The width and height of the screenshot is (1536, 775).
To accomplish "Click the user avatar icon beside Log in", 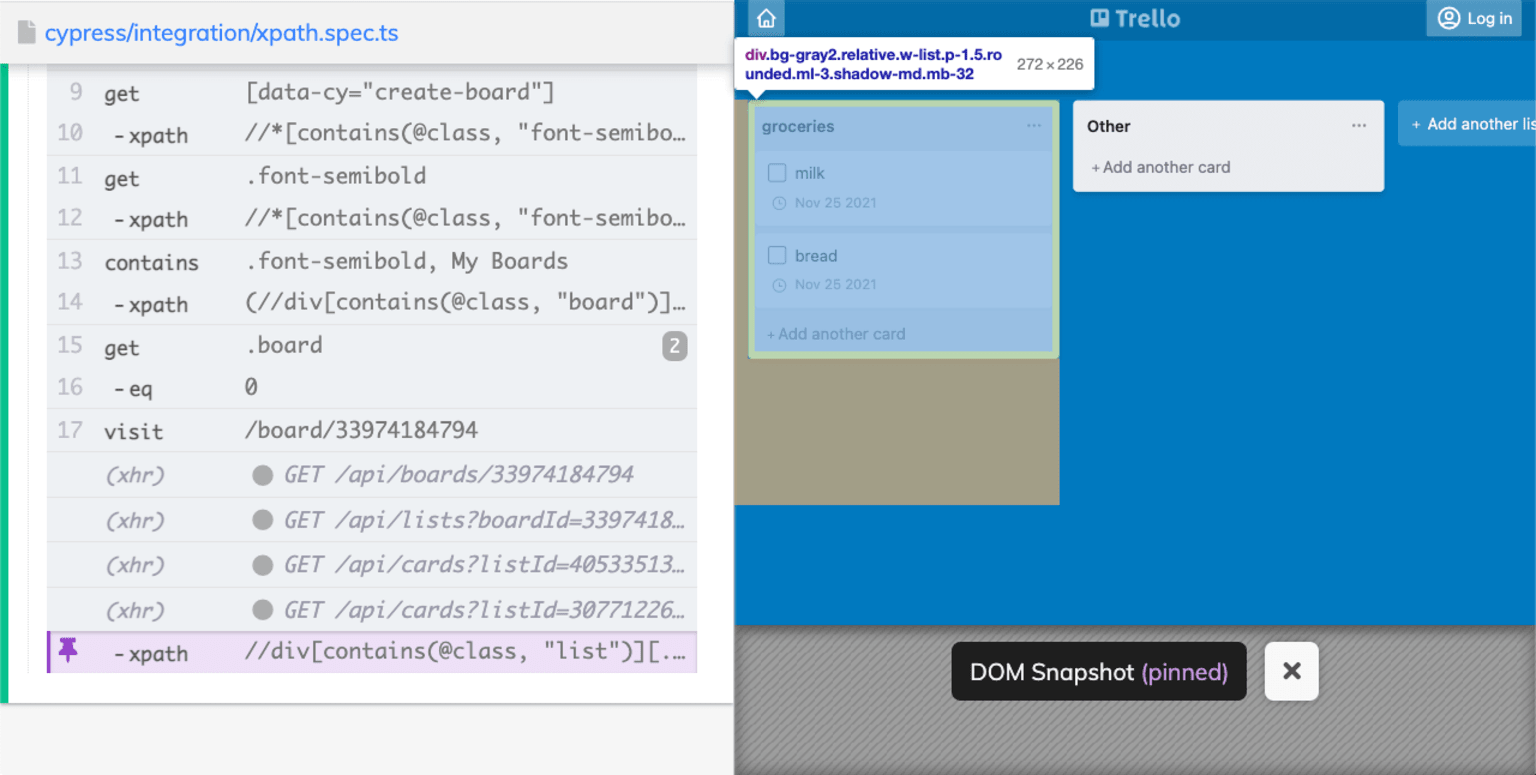I will tap(1449, 17).
